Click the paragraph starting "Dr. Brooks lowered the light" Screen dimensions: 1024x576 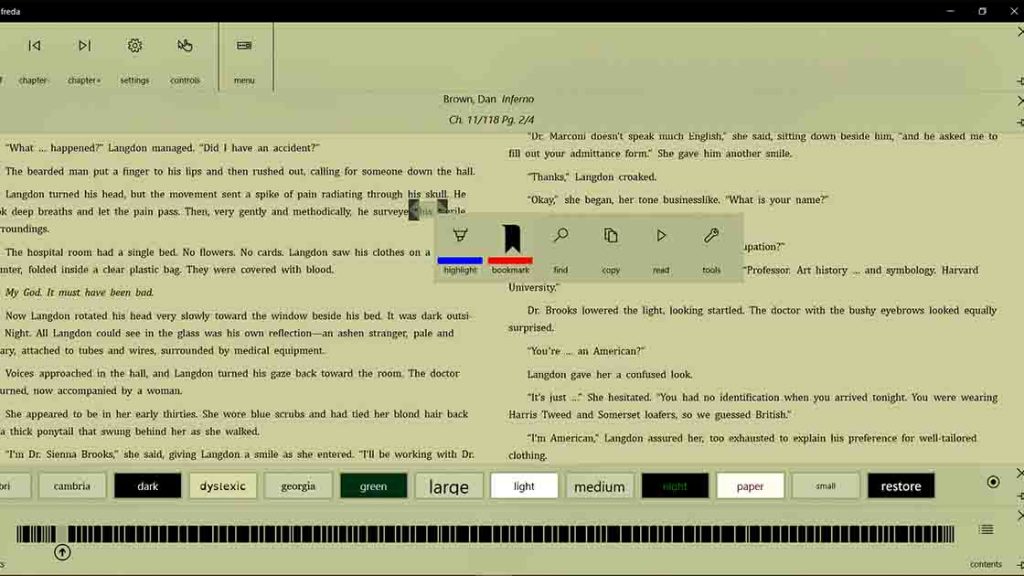click(753, 319)
